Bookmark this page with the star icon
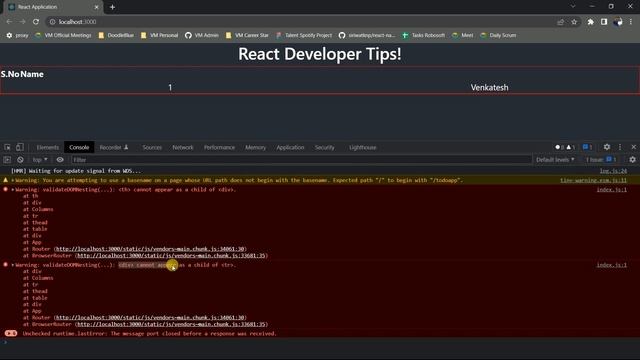Viewport: 640px width, 360px height. [574, 22]
